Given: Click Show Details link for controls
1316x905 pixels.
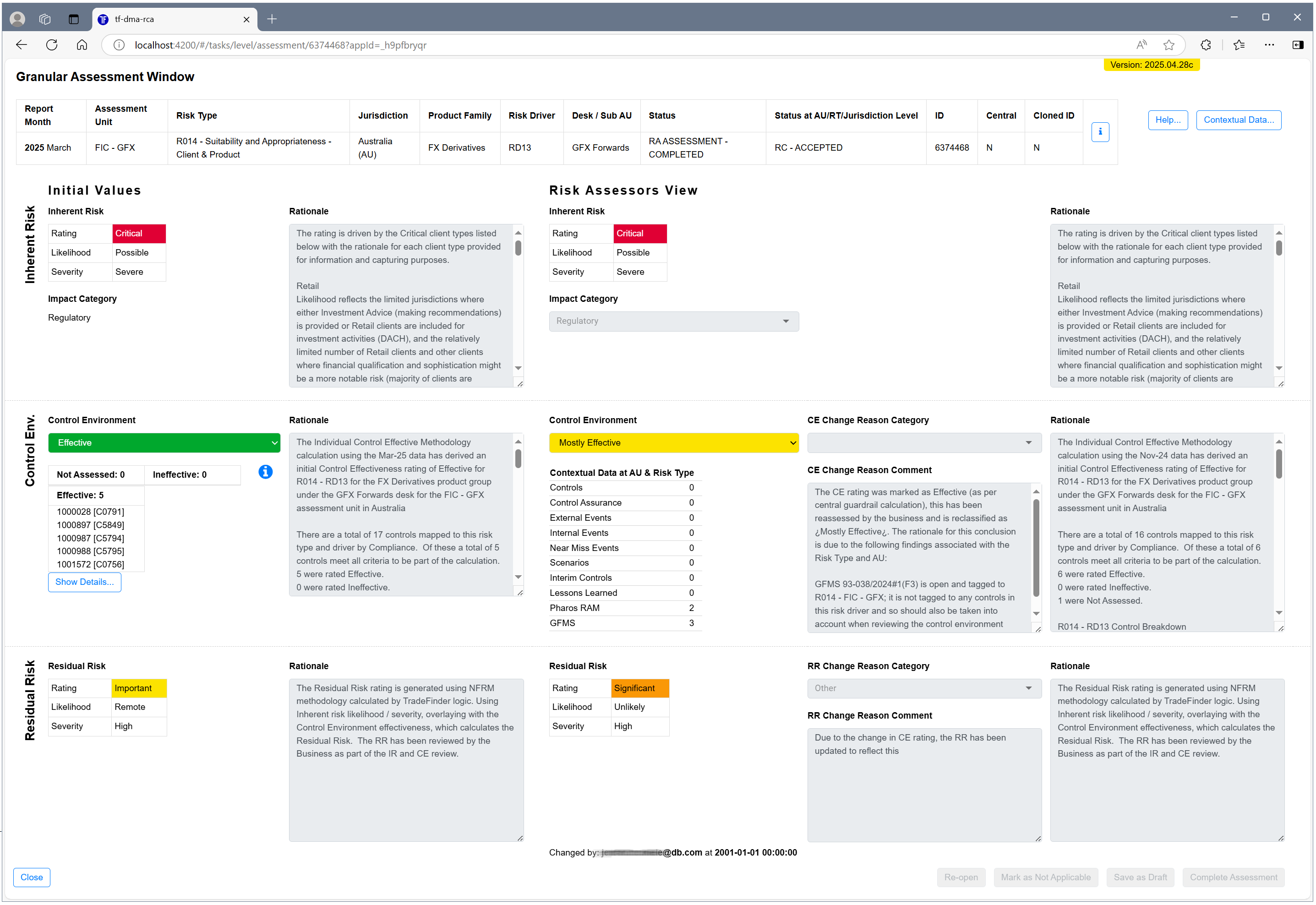Looking at the screenshot, I should pos(84,583).
